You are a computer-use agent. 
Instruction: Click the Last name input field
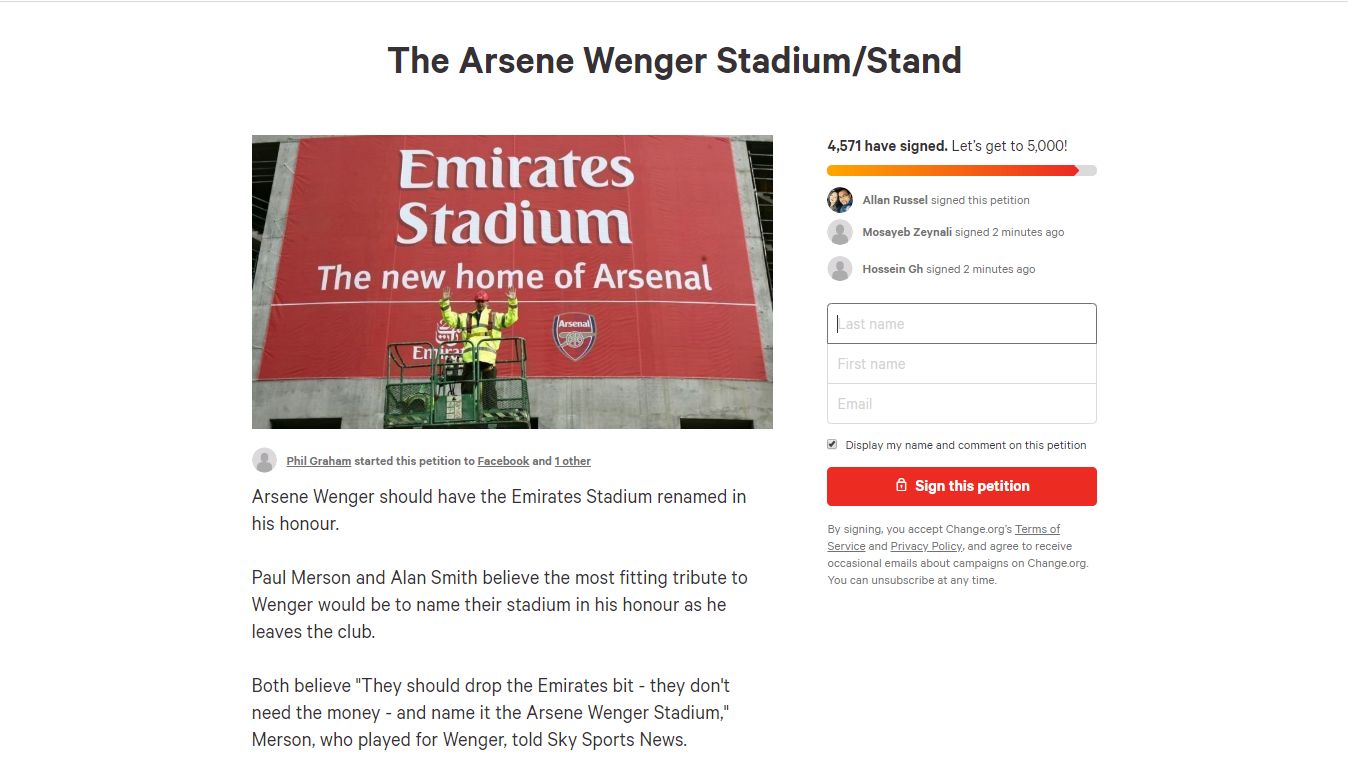coord(961,323)
